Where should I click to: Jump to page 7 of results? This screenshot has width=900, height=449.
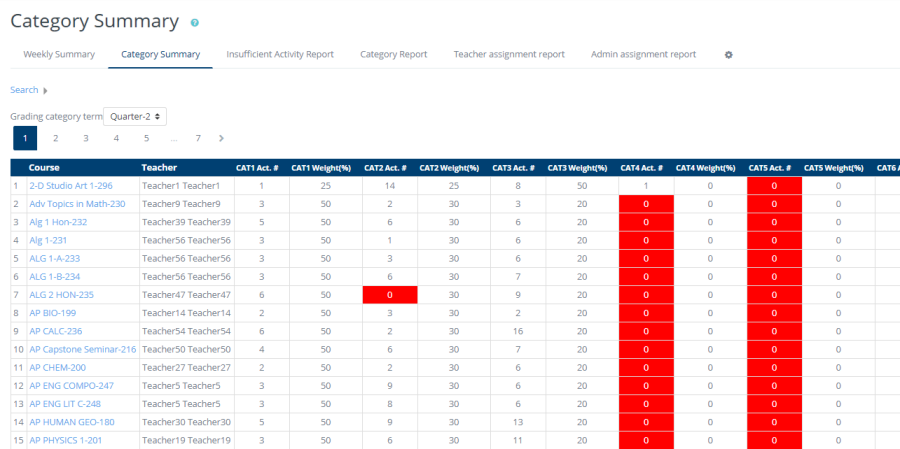tap(198, 138)
